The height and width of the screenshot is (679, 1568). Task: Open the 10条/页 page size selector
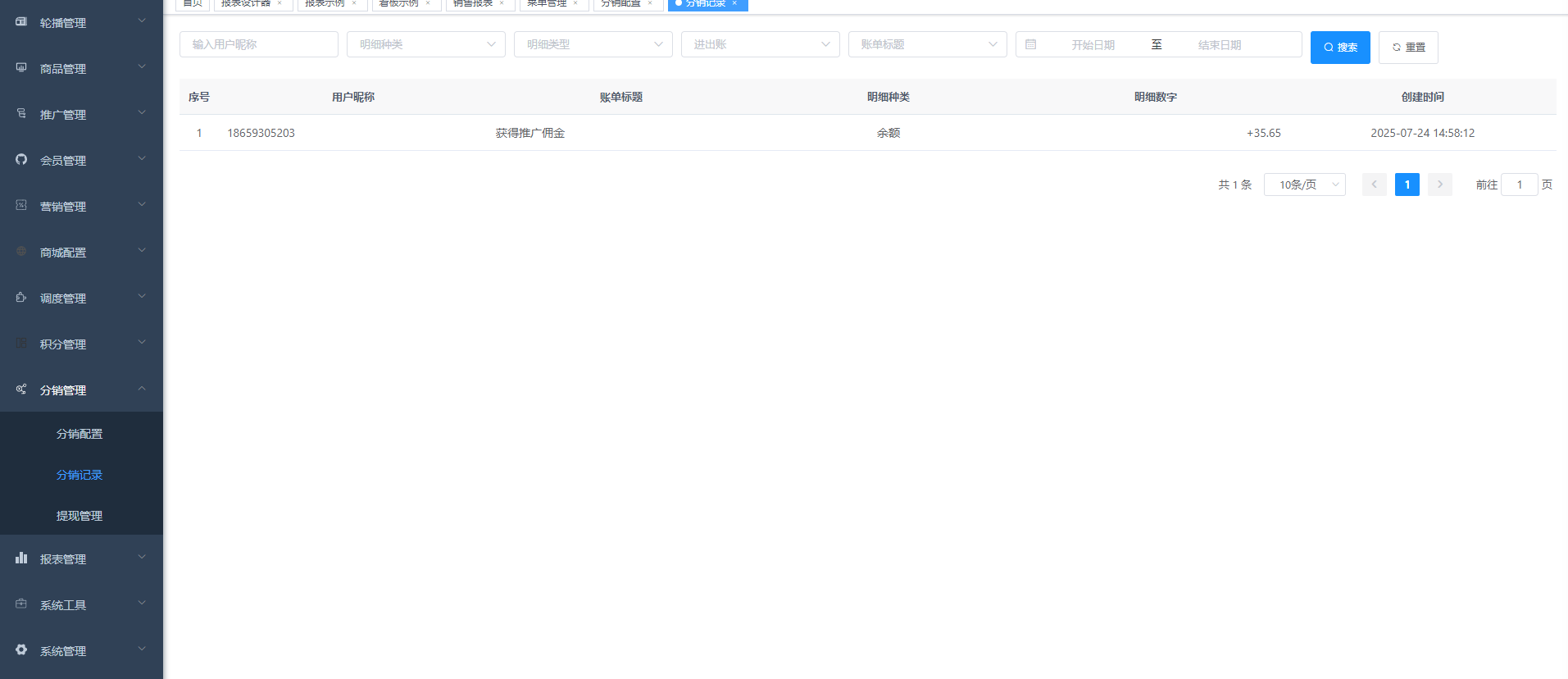point(1304,185)
